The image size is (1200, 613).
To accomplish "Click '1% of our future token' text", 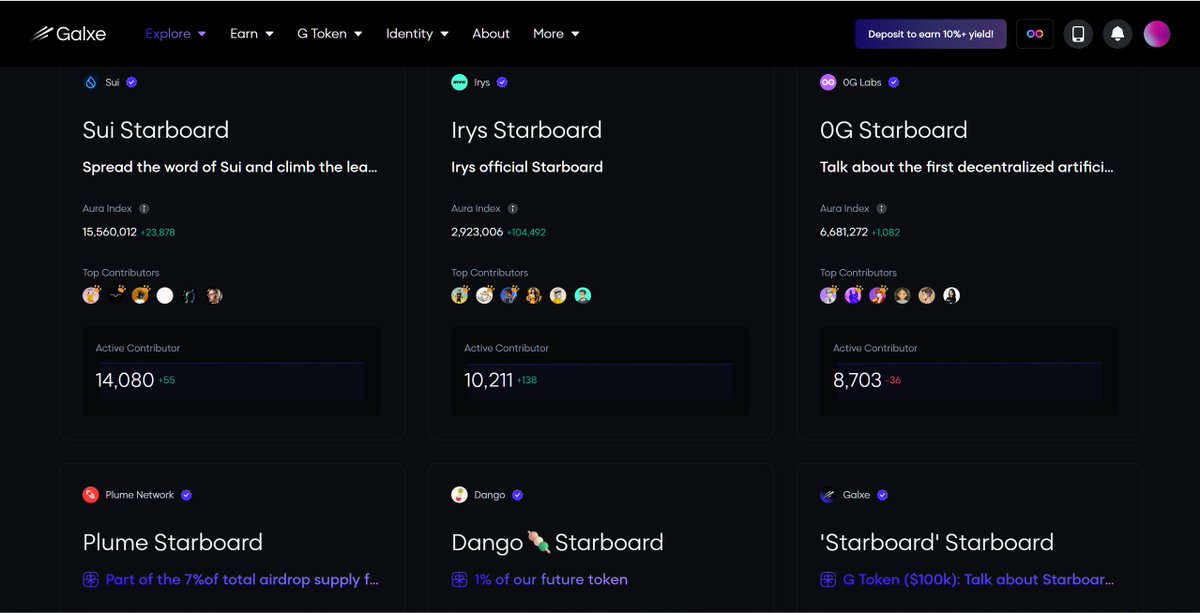I will click(551, 579).
